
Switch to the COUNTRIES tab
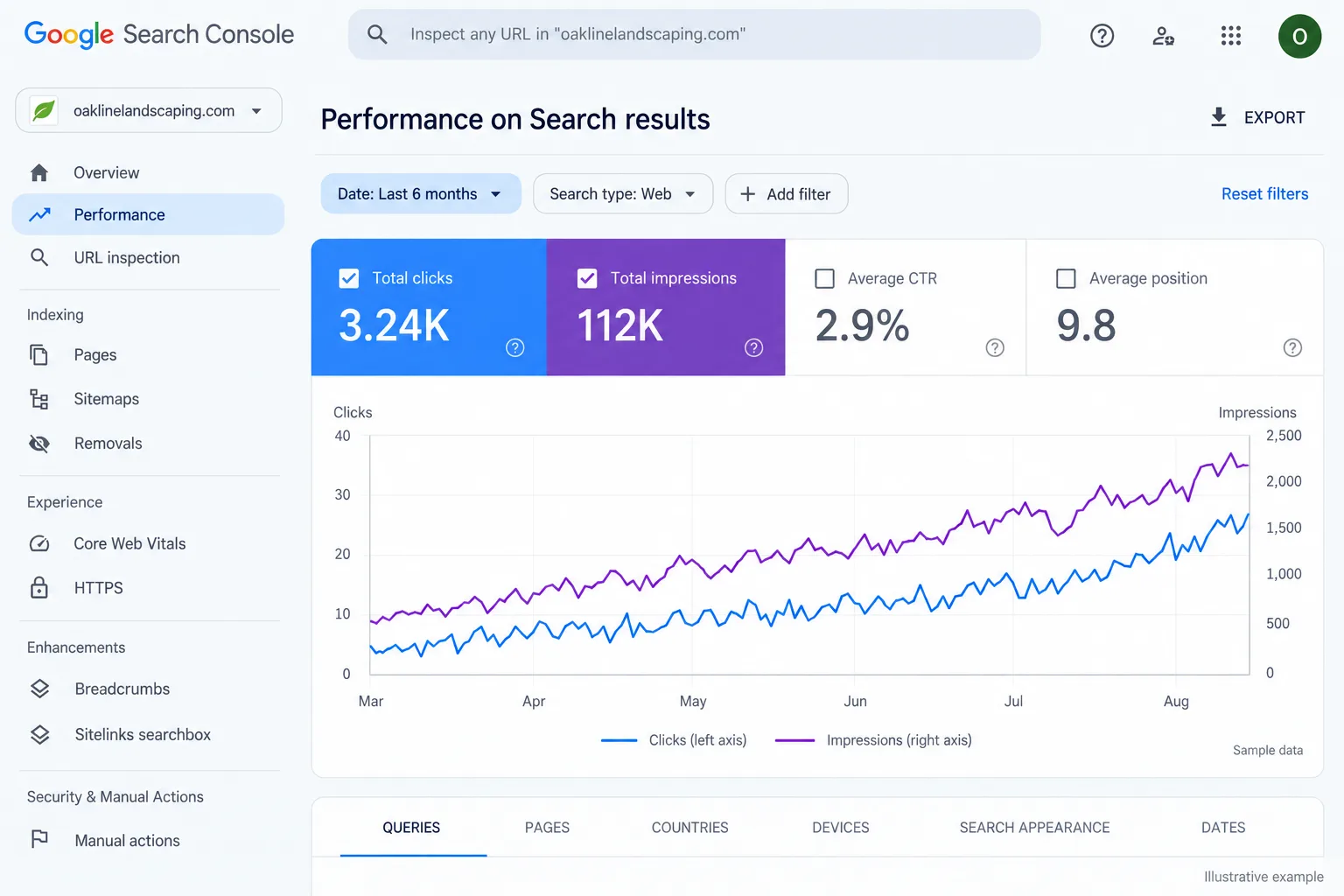pos(689,828)
